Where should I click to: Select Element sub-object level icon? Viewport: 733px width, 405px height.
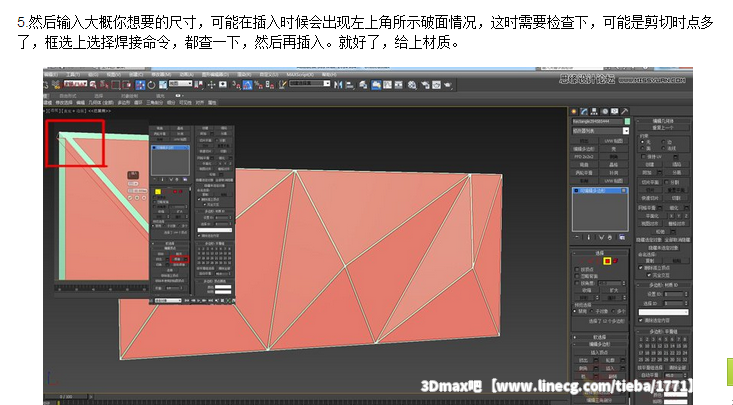616,261
